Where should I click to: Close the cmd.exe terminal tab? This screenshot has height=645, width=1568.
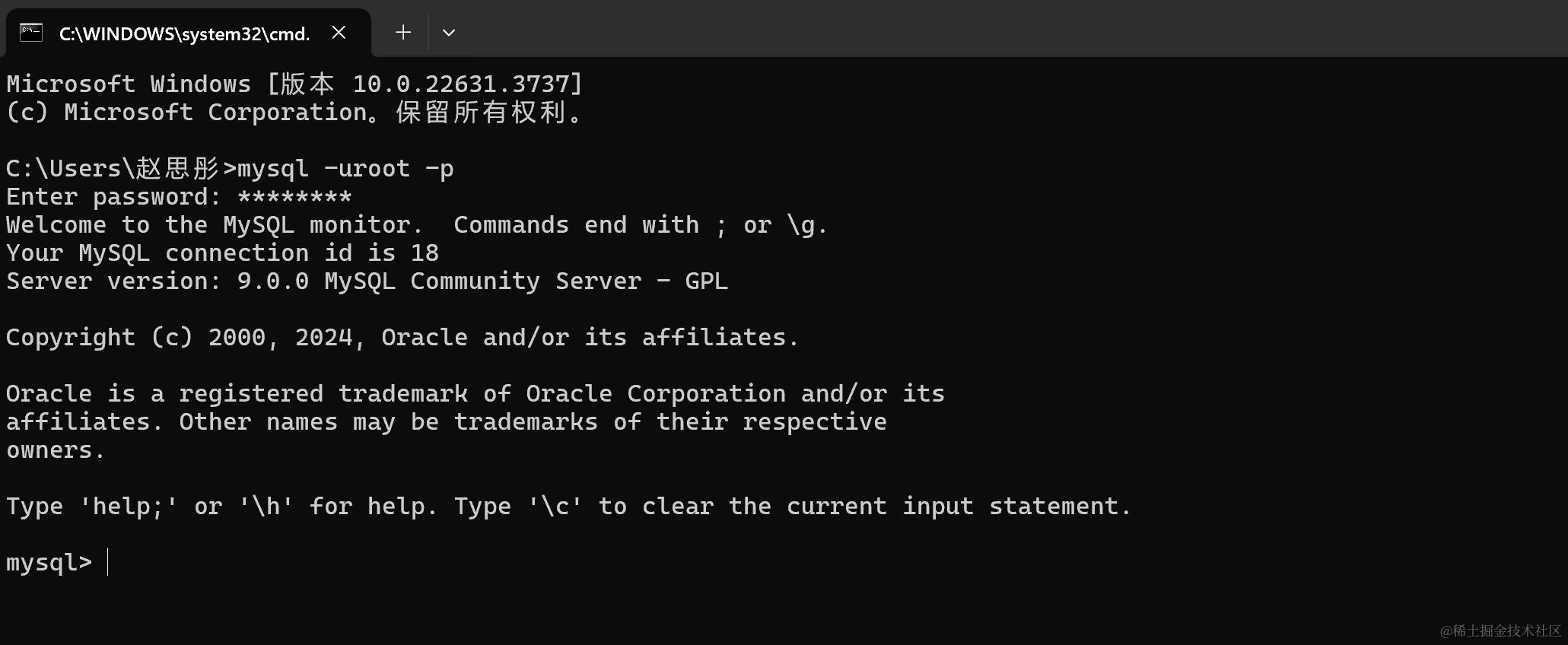[x=339, y=33]
